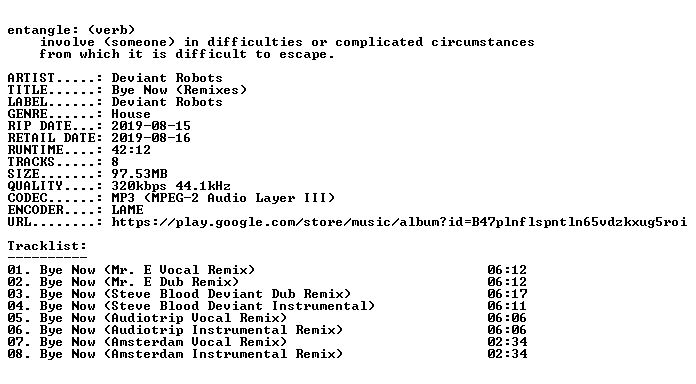Viewport: 696px width, 384px height.
Task: Click the runtime value 42:12
Action: click(131, 150)
